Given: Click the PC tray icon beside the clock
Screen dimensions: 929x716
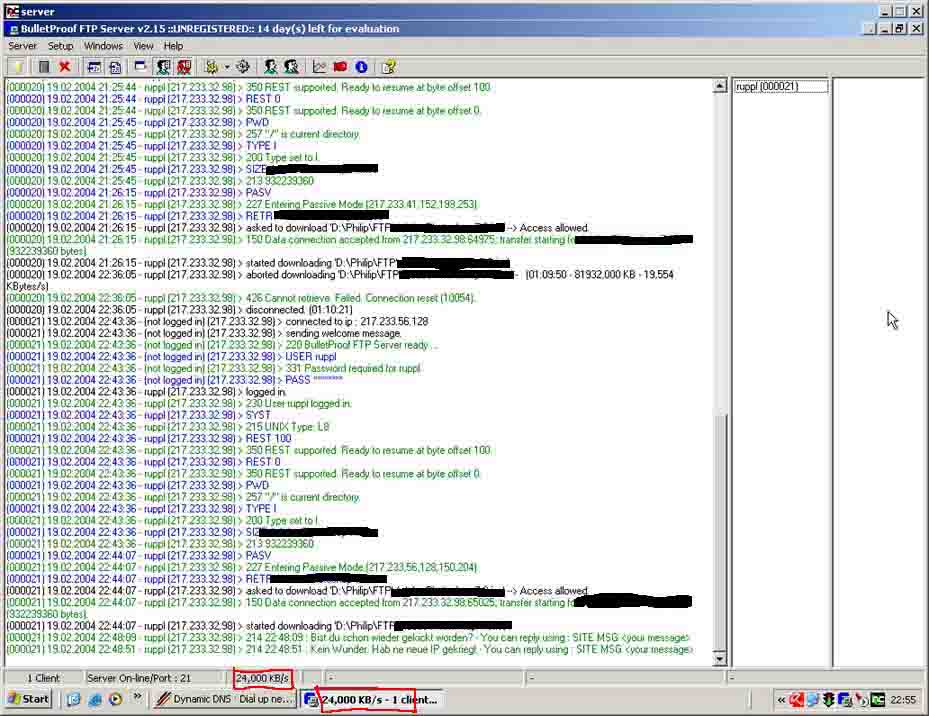Looking at the screenshot, I should point(878,700).
